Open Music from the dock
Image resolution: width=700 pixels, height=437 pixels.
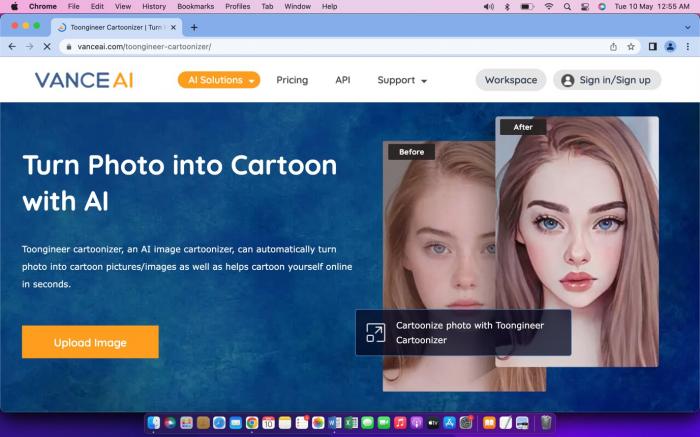(400, 423)
